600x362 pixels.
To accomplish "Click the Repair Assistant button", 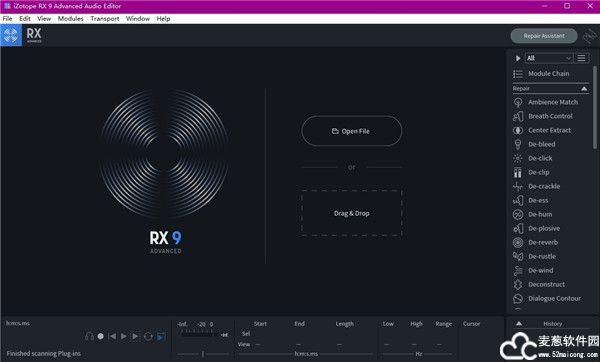I will click(x=544, y=36).
